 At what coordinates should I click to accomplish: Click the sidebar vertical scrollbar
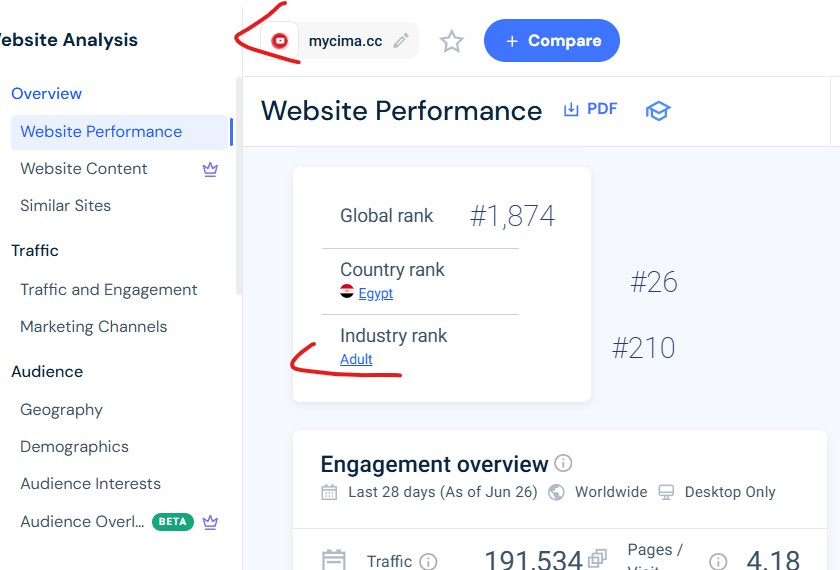[x=239, y=185]
